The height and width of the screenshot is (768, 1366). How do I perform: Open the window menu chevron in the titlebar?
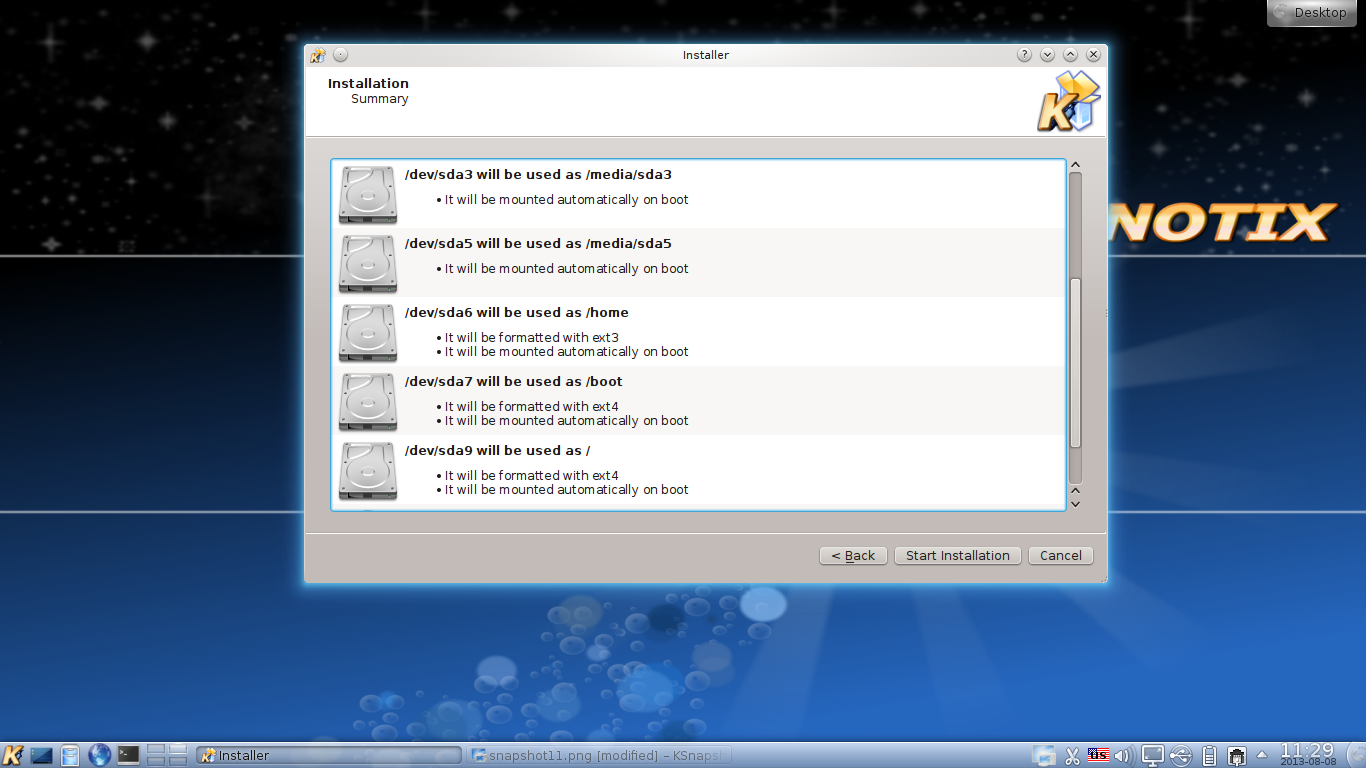click(x=1047, y=55)
